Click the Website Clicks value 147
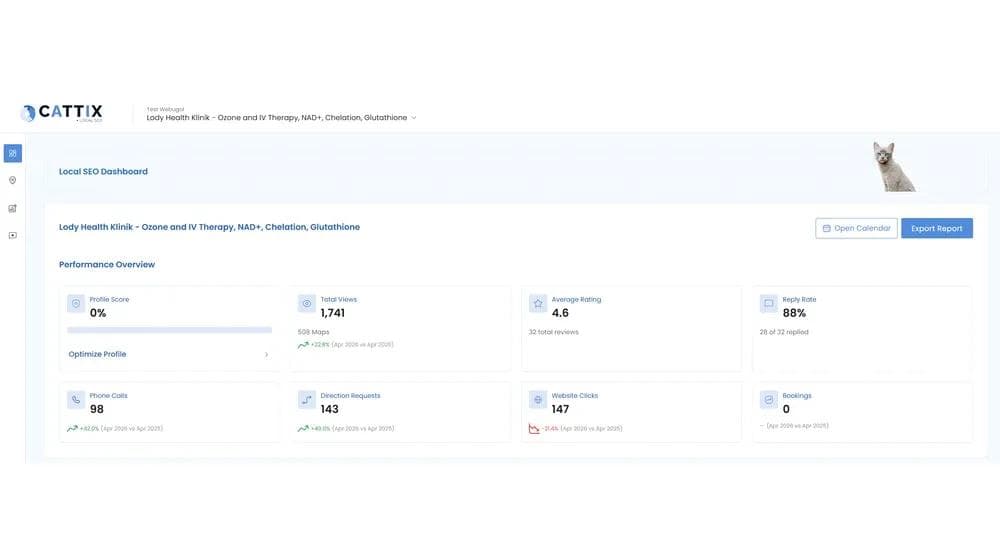This screenshot has height=558, width=1000. click(560, 409)
